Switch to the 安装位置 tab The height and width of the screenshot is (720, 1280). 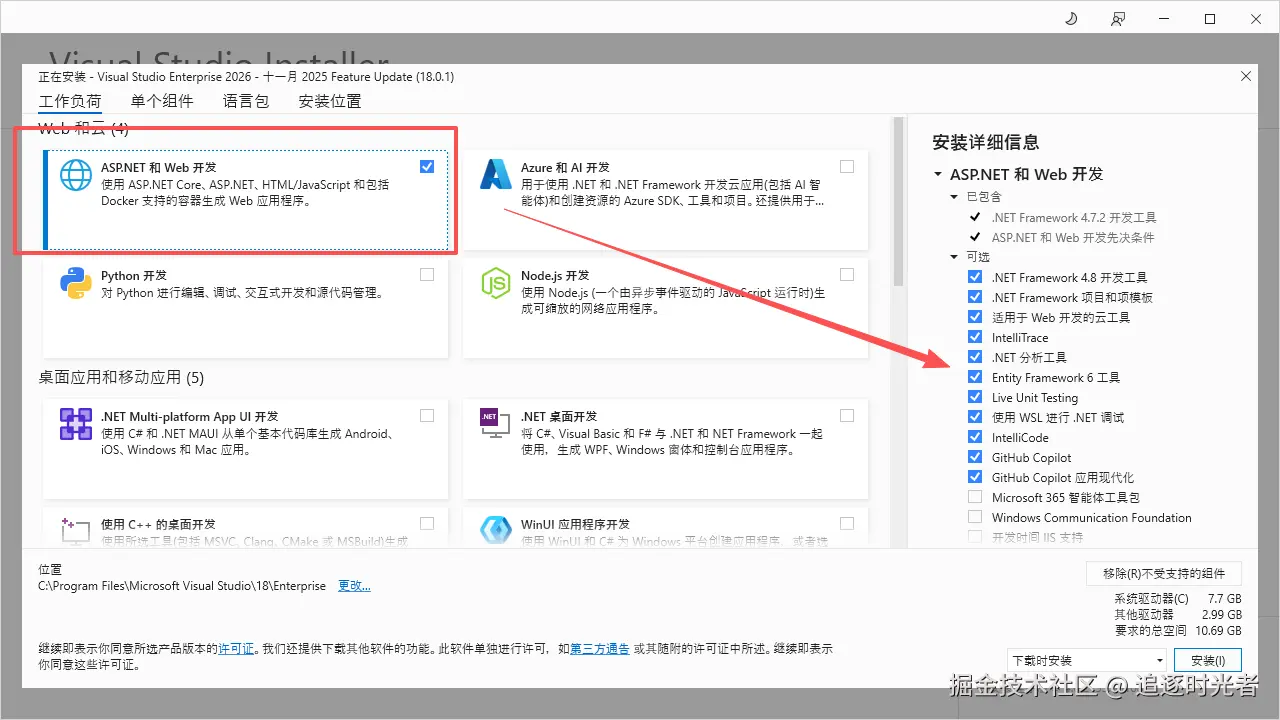pos(330,101)
